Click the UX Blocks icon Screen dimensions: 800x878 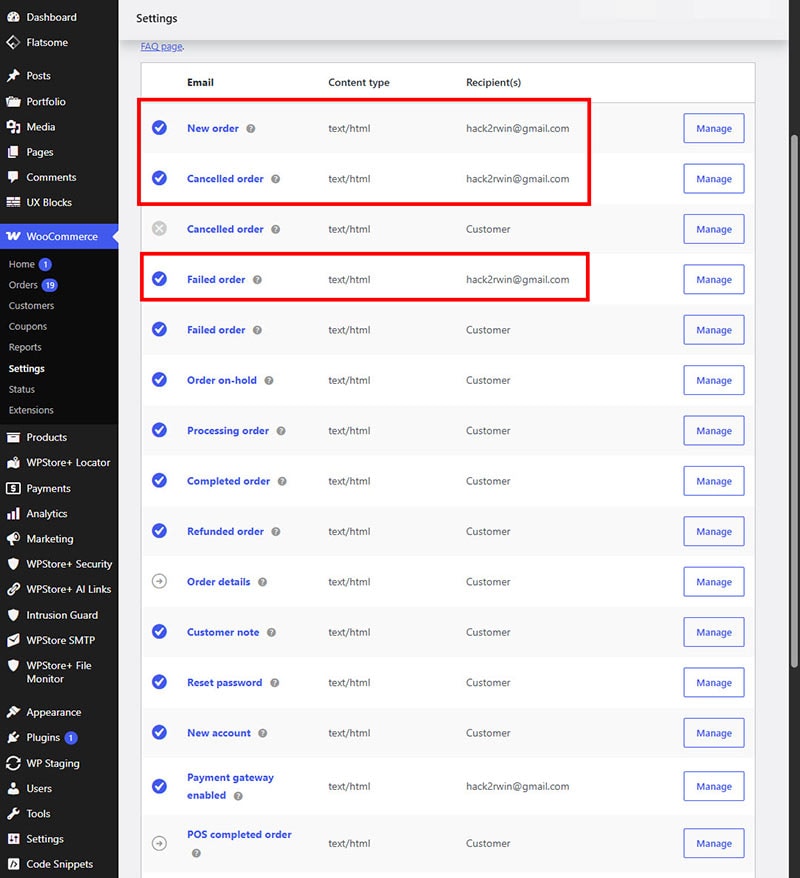(x=13, y=202)
